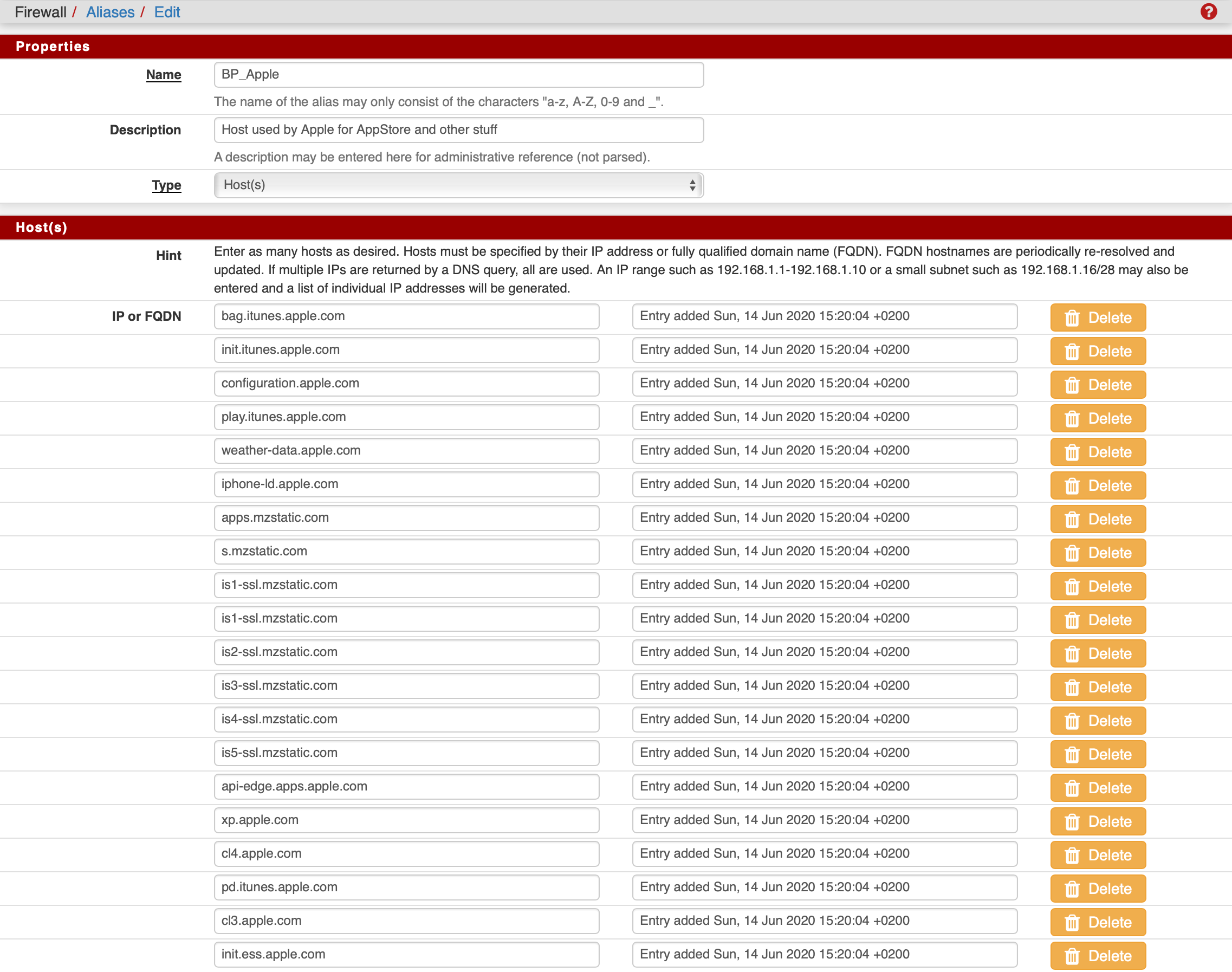Edit the is3-ssl.mzstatic.com host field
This screenshot has height=972, width=1232.
(x=406, y=686)
